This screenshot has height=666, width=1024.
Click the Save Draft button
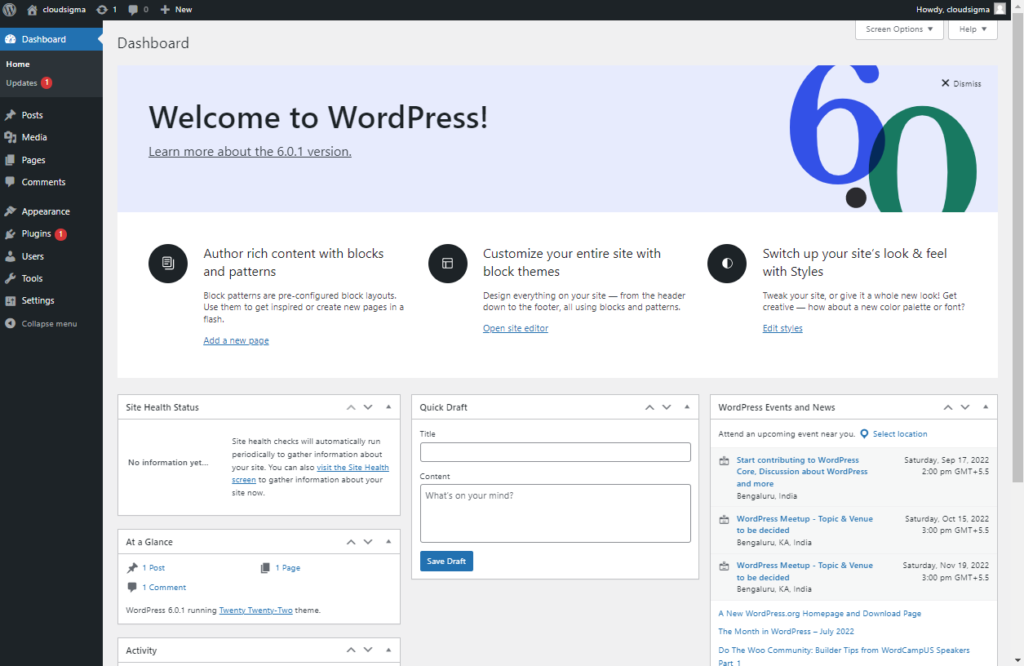pos(446,561)
